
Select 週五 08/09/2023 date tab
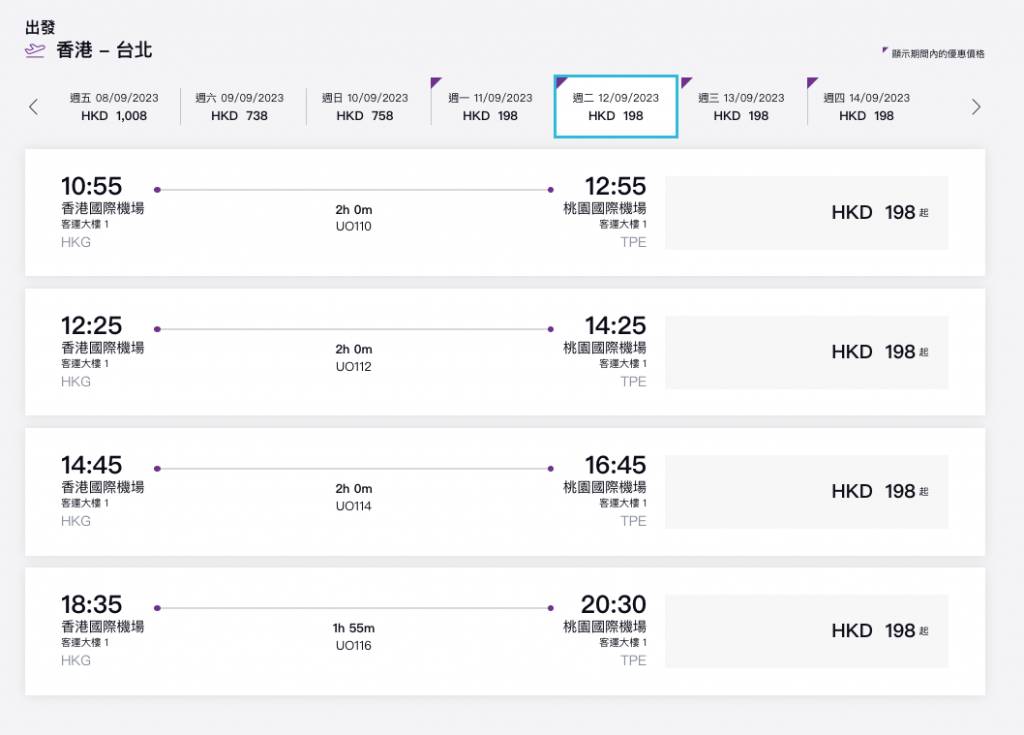click(x=114, y=107)
